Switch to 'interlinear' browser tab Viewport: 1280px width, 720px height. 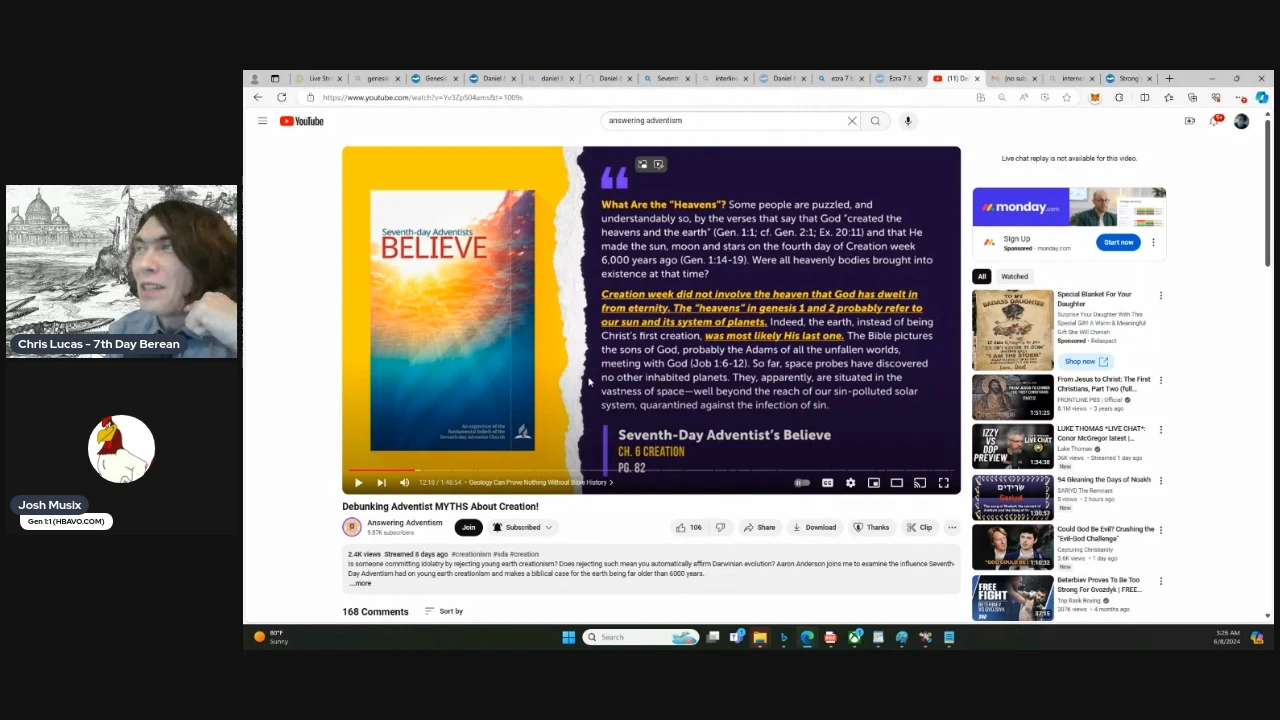coord(724,78)
